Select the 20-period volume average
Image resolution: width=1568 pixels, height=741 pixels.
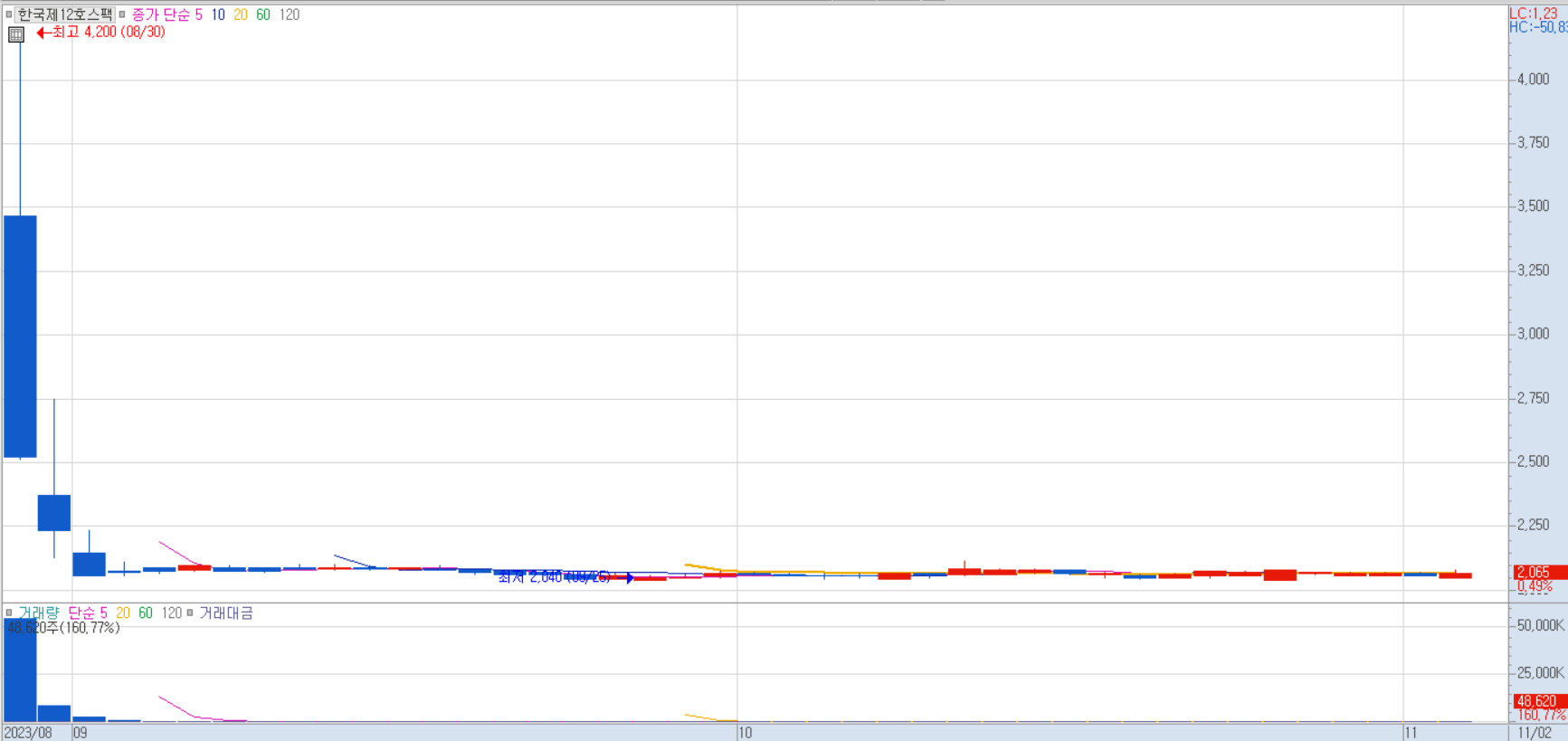(x=123, y=613)
